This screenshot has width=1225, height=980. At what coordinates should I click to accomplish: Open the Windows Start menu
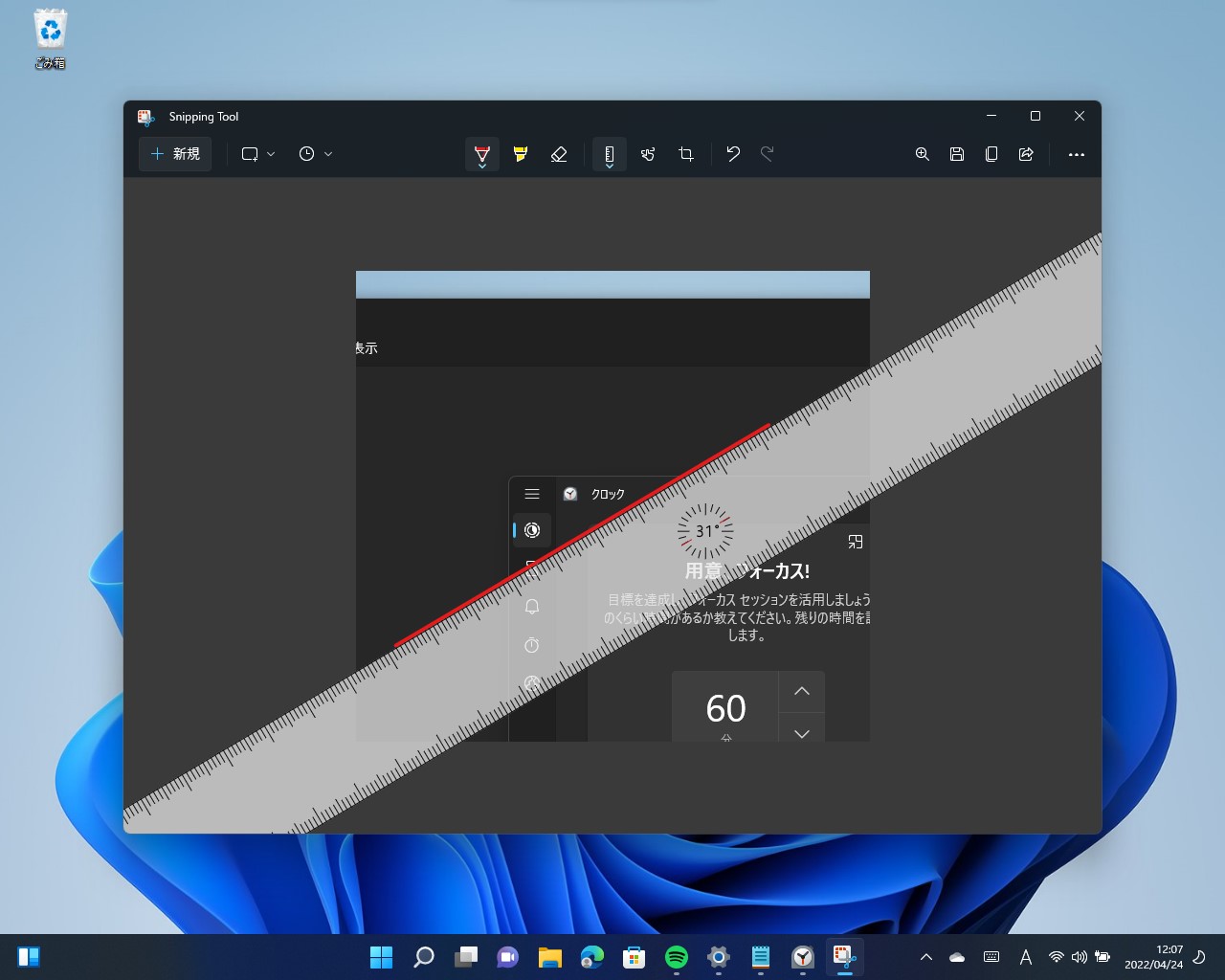pos(381,957)
